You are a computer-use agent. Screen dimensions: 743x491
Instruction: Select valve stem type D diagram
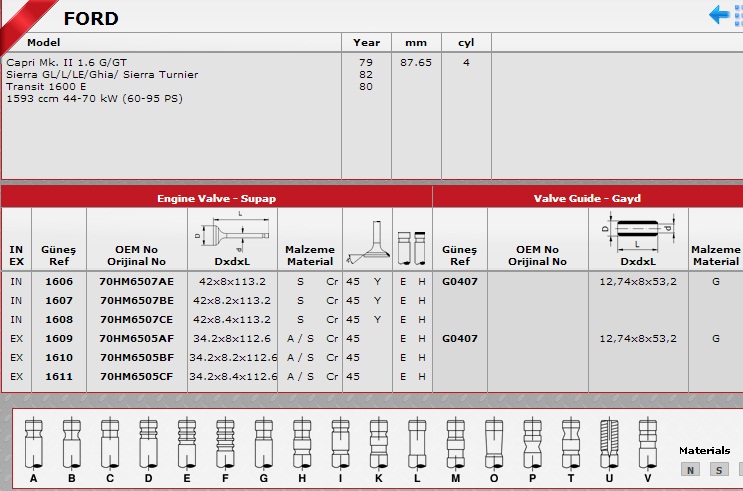148,444
